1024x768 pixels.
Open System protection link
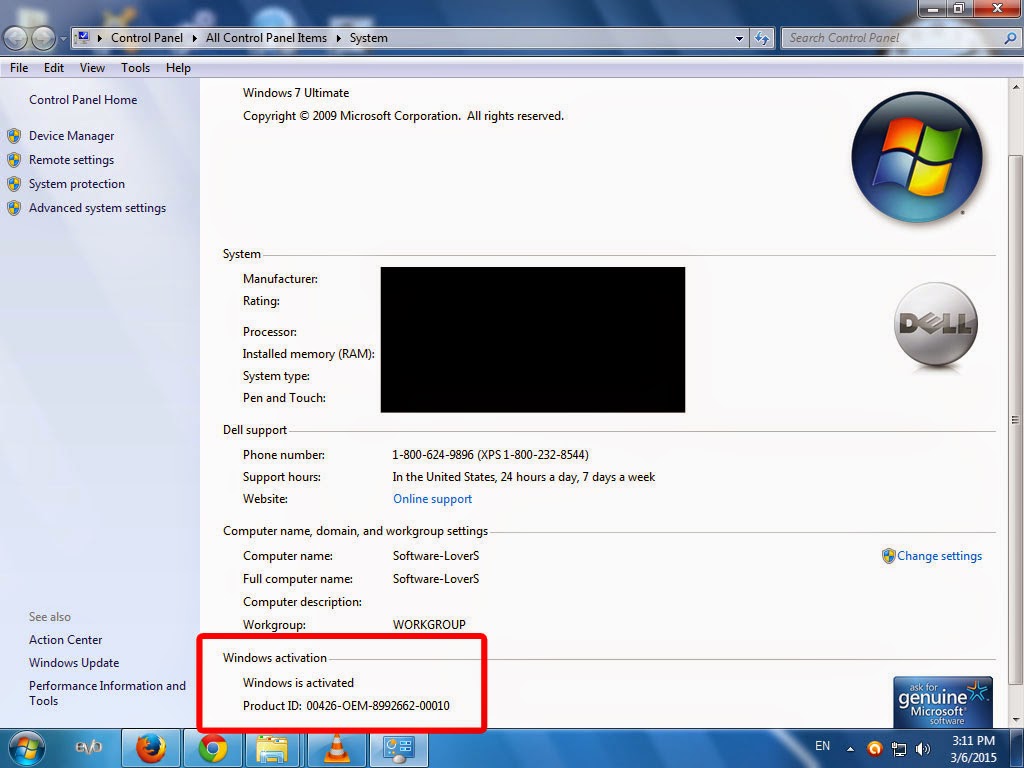pyautogui.click(x=76, y=184)
